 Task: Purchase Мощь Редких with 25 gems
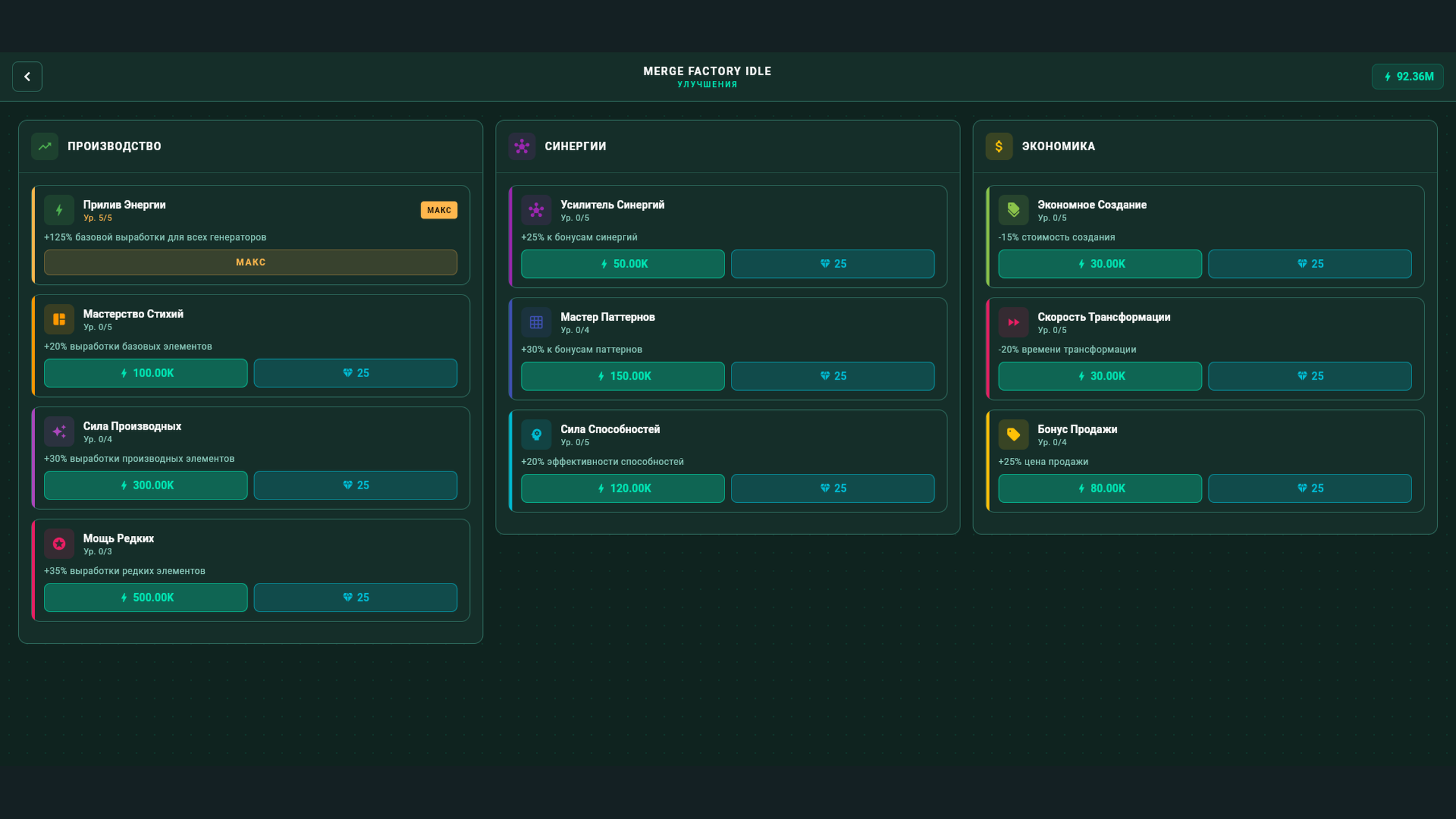(355, 597)
